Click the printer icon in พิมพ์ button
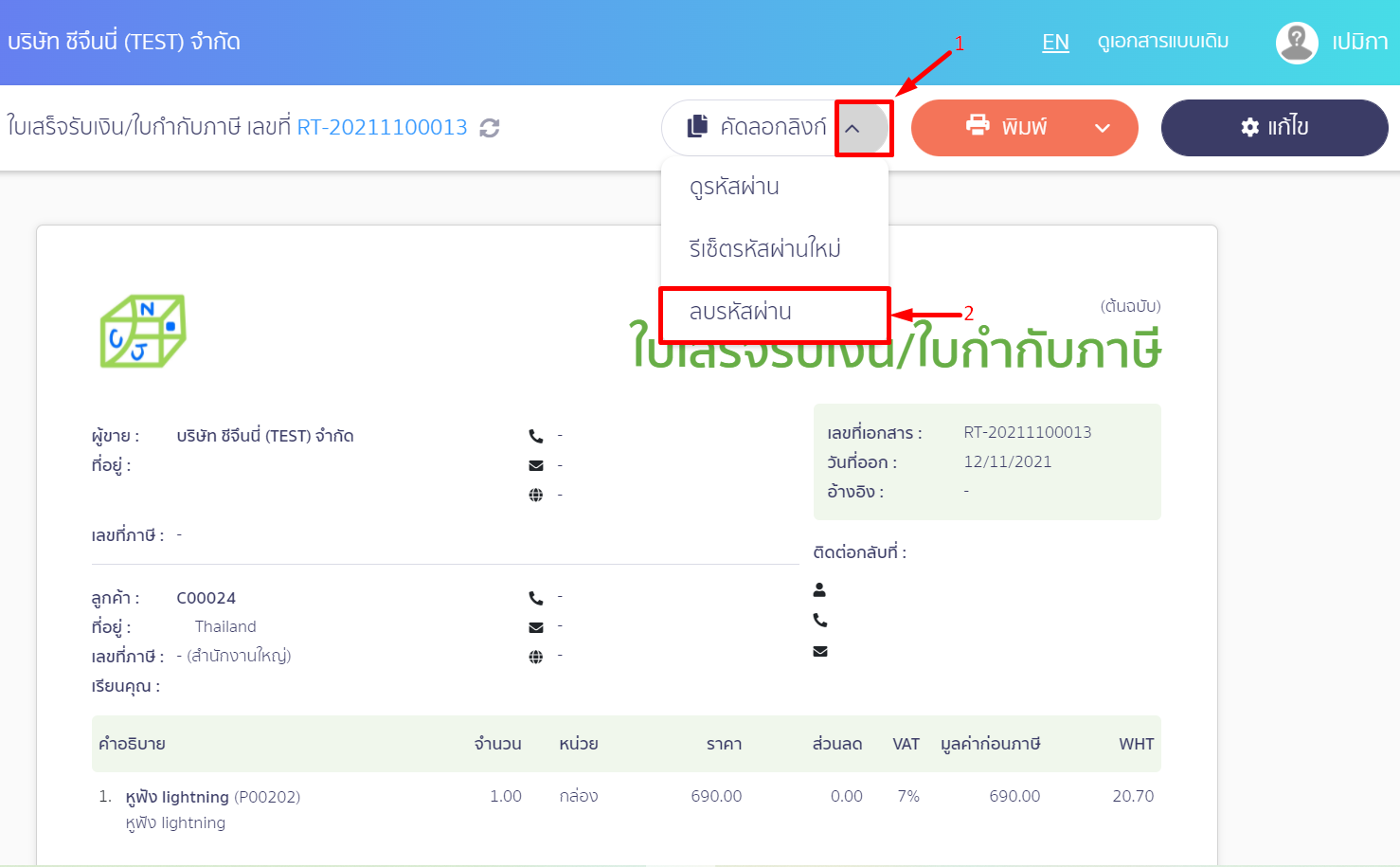The image size is (1400, 867). coord(978,125)
